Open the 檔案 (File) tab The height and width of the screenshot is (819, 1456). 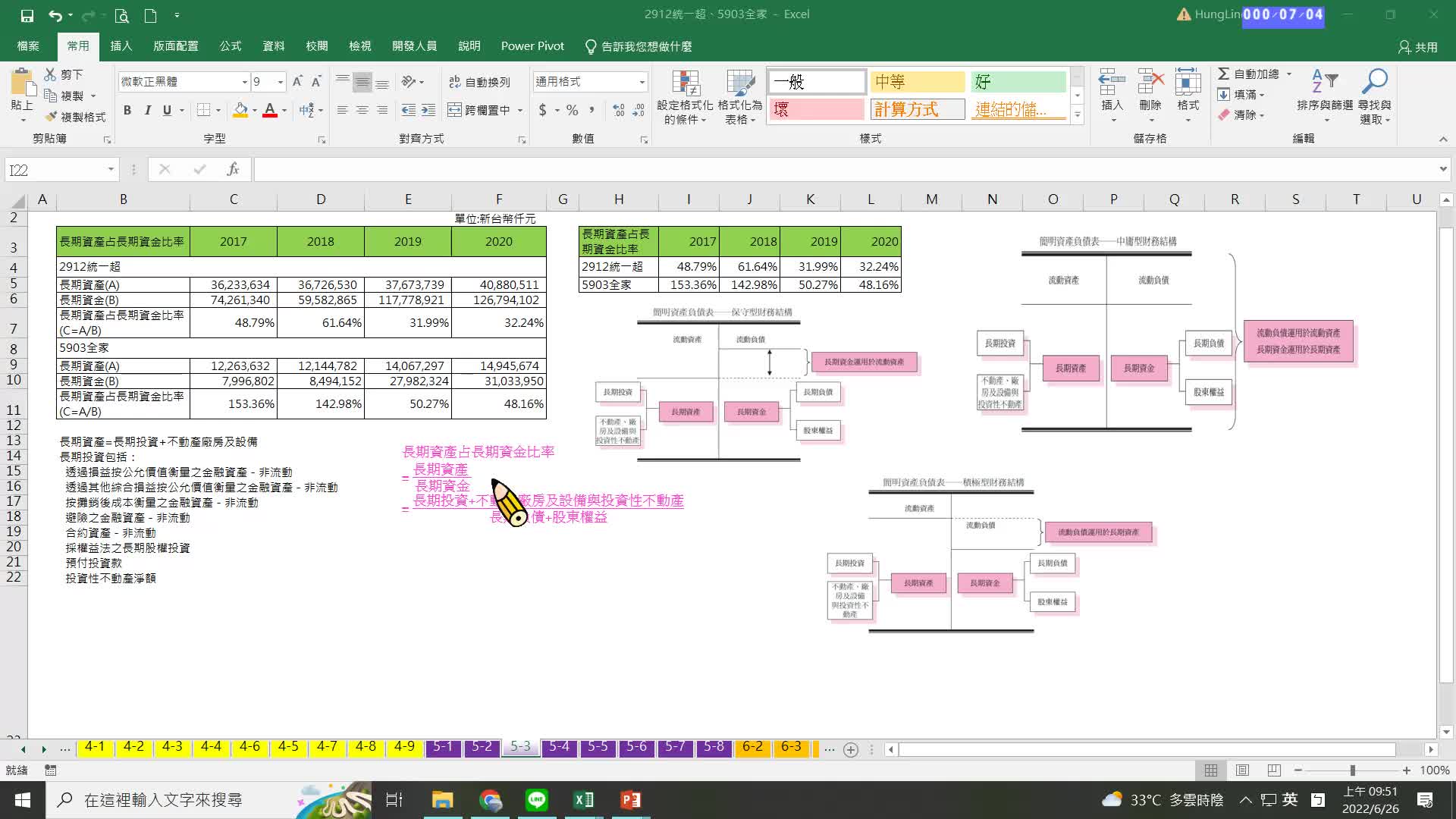(28, 46)
